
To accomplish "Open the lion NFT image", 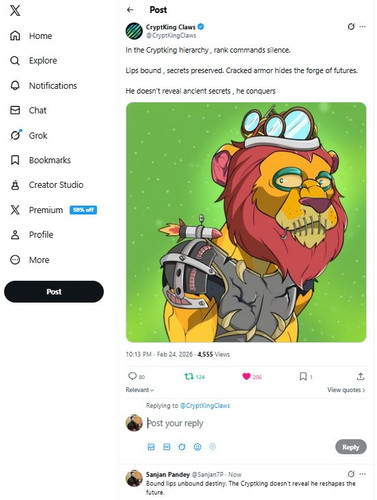I will (x=246, y=222).
